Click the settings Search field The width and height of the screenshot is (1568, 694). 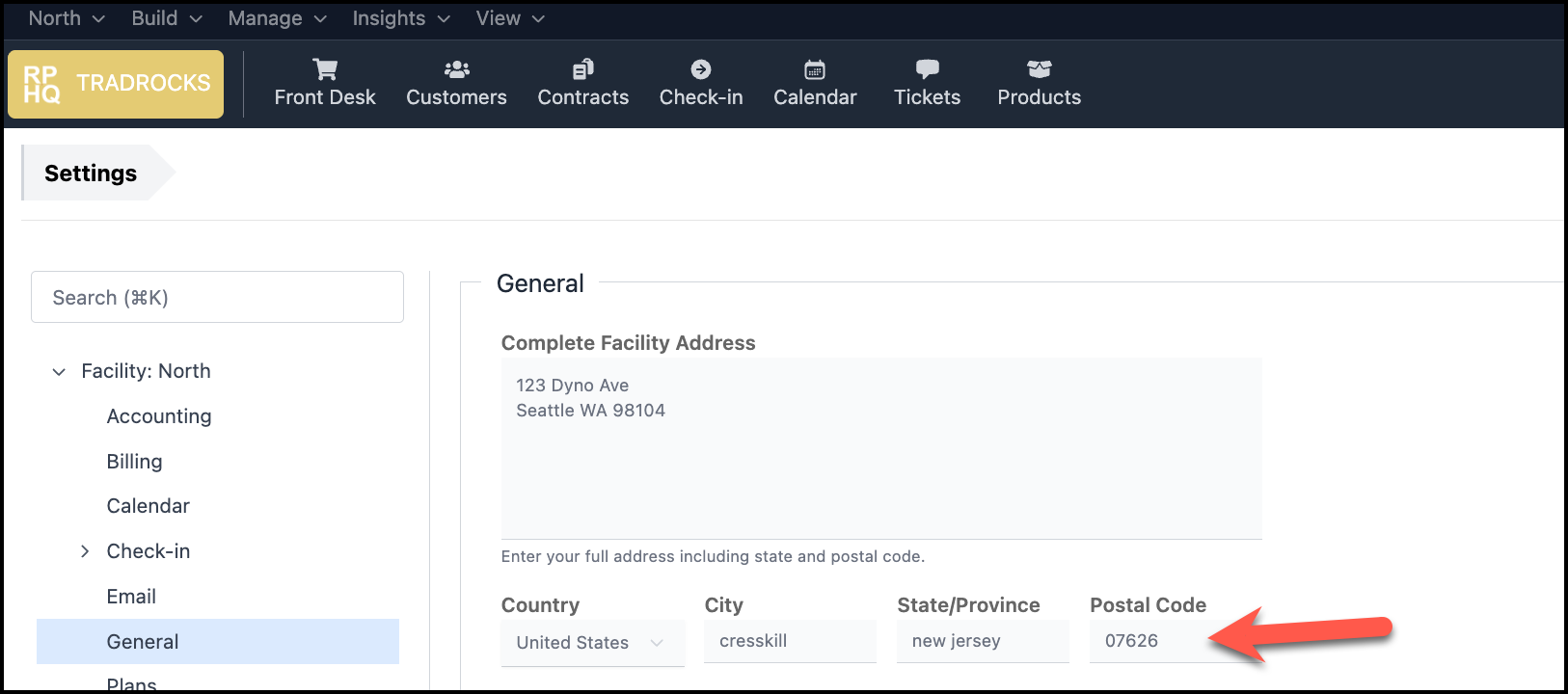coord(217,298)
